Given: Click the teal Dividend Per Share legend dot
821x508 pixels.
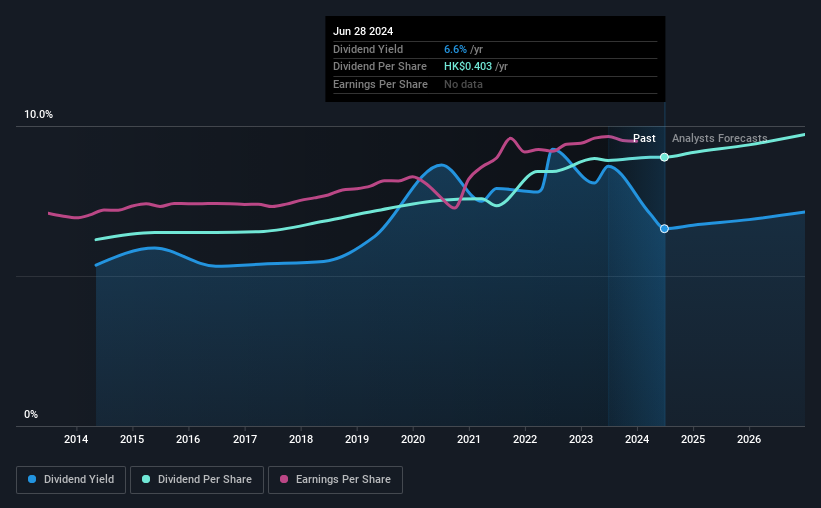Looking at the screenshot, I should pos(146,479).
